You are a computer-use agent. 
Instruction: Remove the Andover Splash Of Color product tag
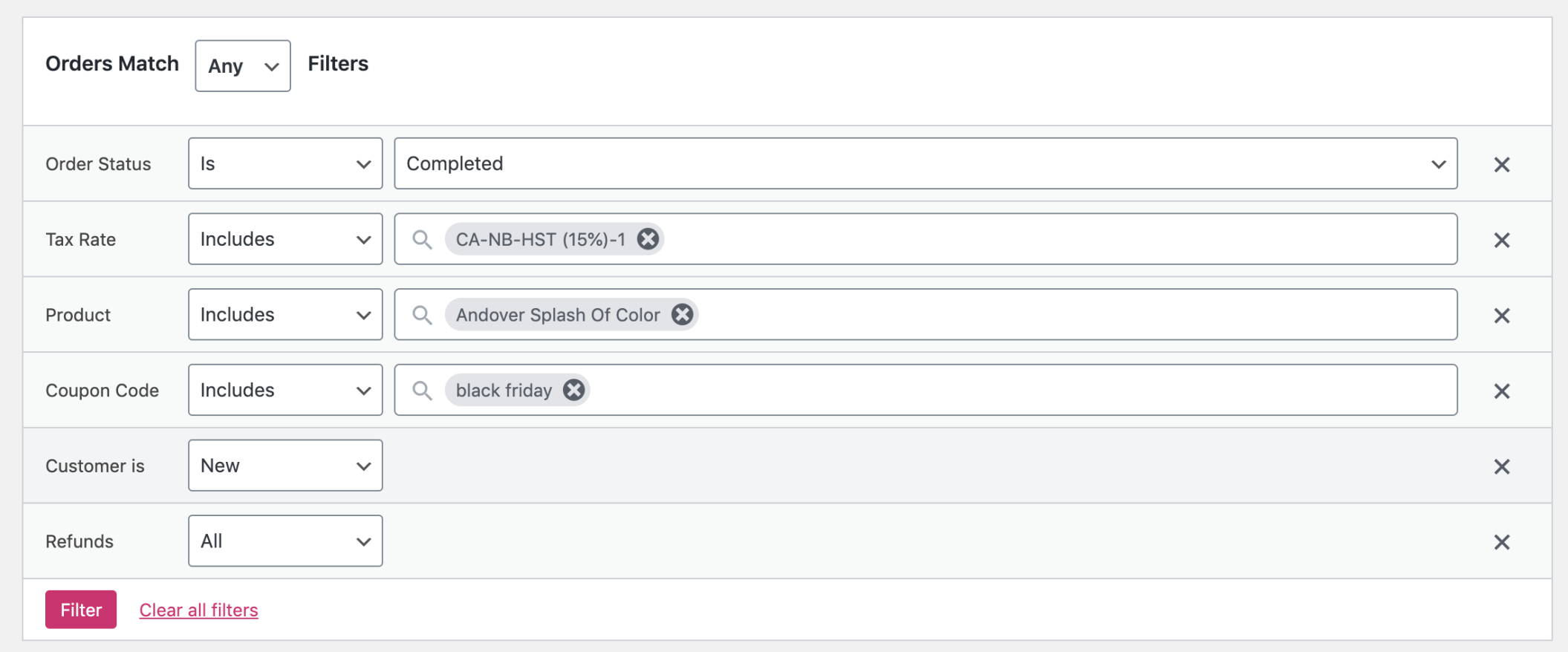[682, 314]
